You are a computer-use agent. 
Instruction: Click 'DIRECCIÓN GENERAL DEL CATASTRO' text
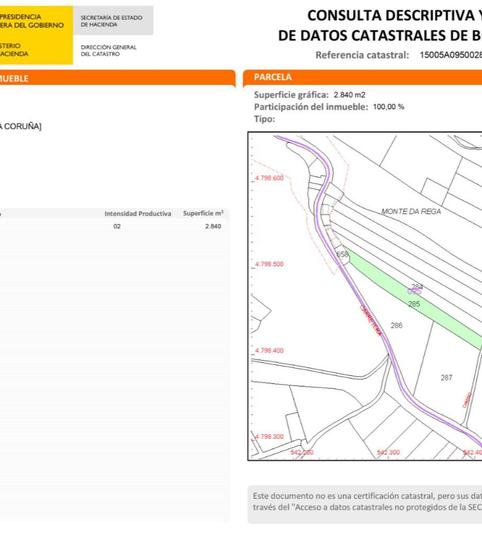108,50
